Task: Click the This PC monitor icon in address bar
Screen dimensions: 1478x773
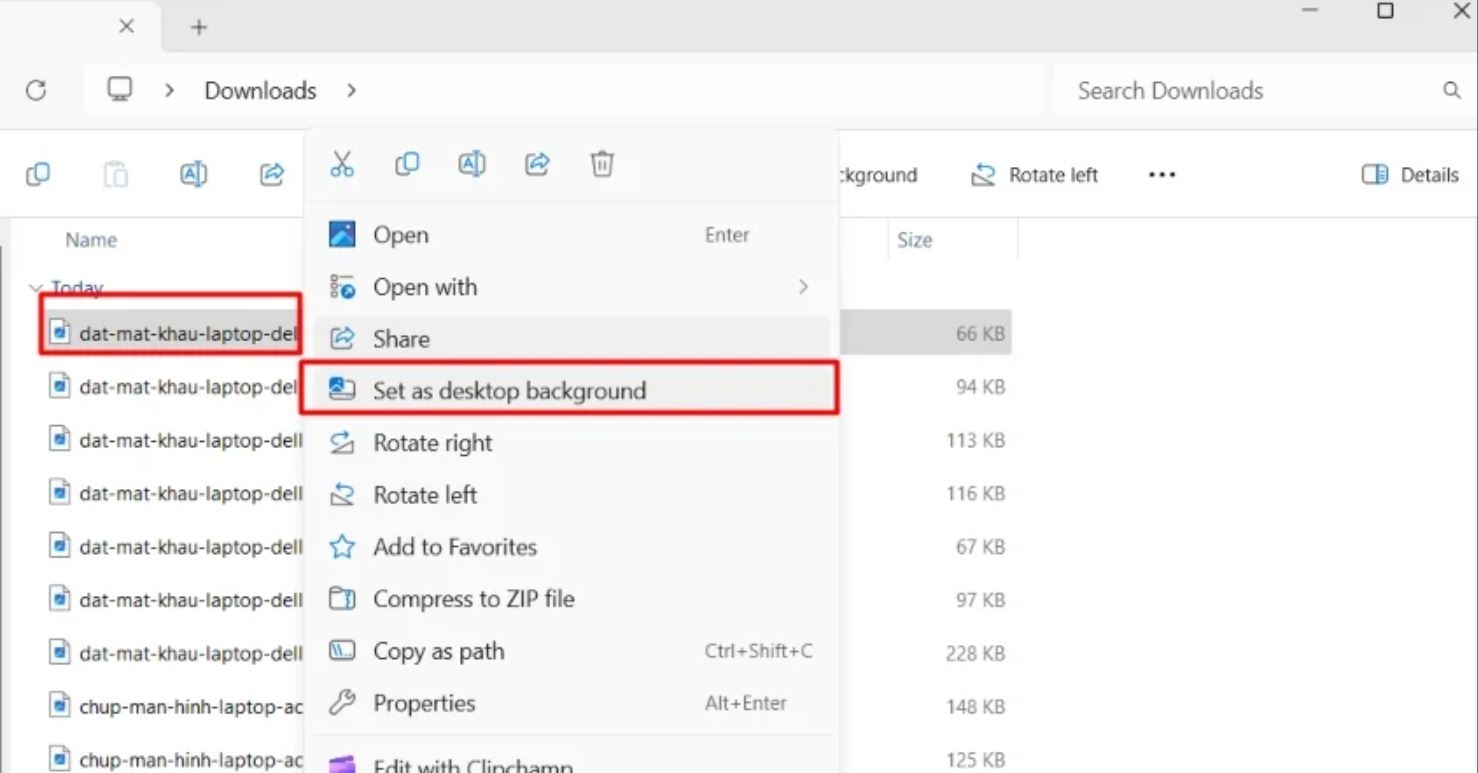Action: pos(120,90)
